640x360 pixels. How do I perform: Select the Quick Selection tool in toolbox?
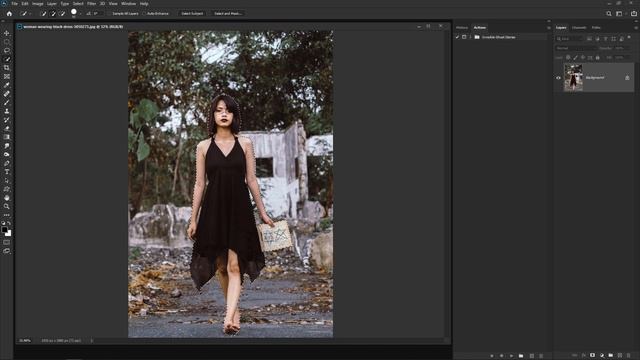coord(7,59)
